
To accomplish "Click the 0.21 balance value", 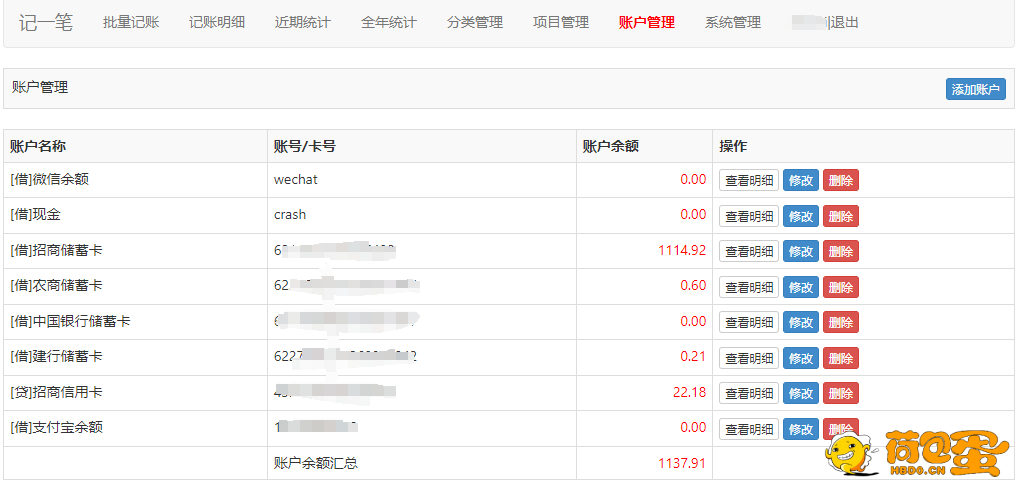I will tap(693, 356).
